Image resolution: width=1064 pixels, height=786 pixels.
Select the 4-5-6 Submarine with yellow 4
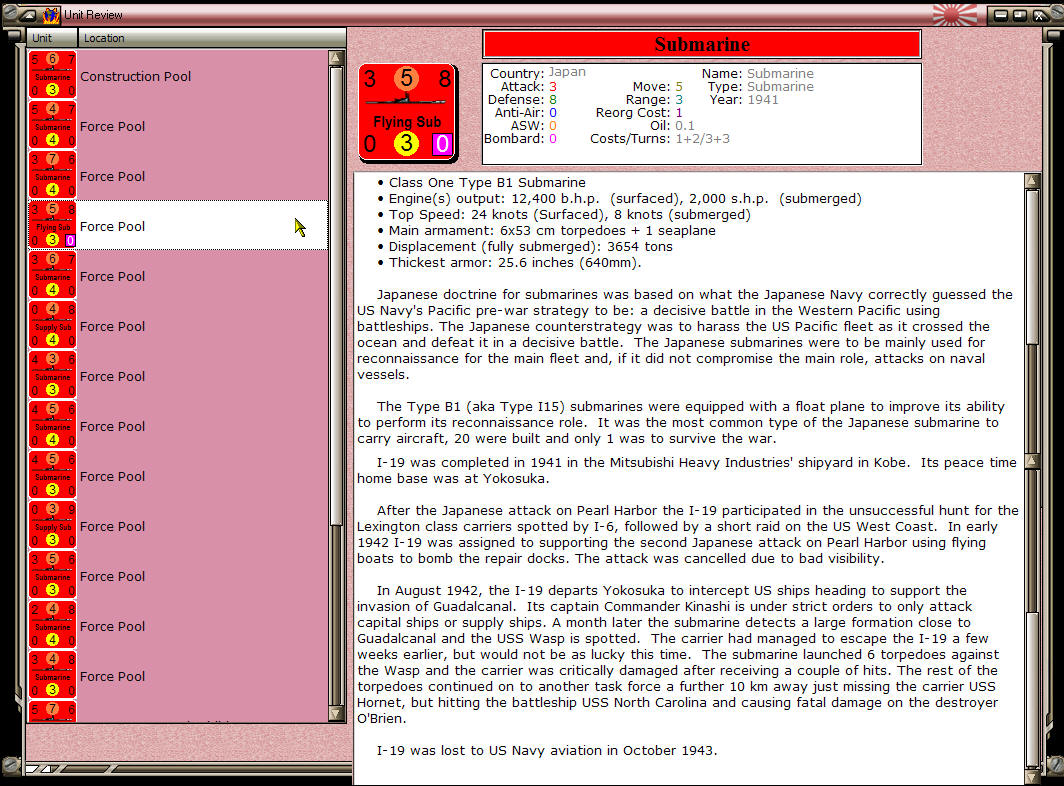tap(52, 425)
